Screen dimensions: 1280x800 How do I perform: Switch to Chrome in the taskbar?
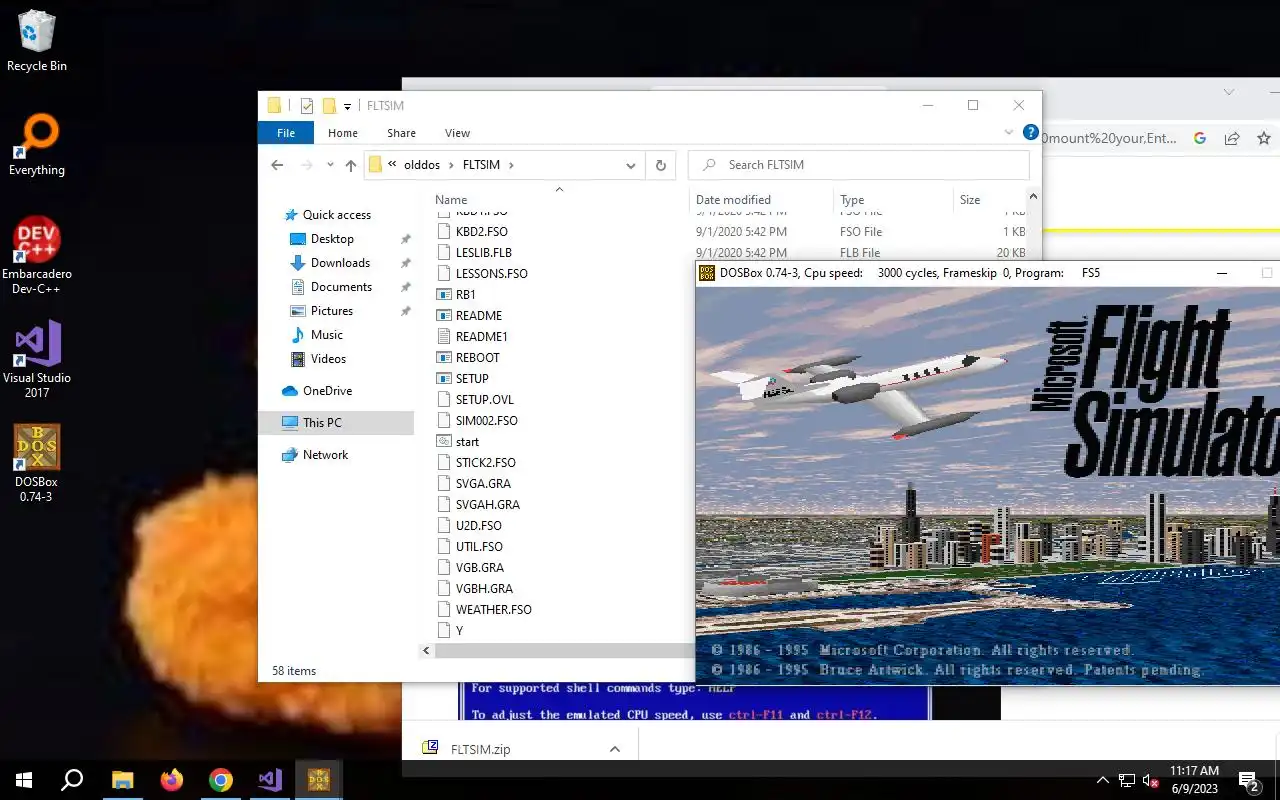221,780
